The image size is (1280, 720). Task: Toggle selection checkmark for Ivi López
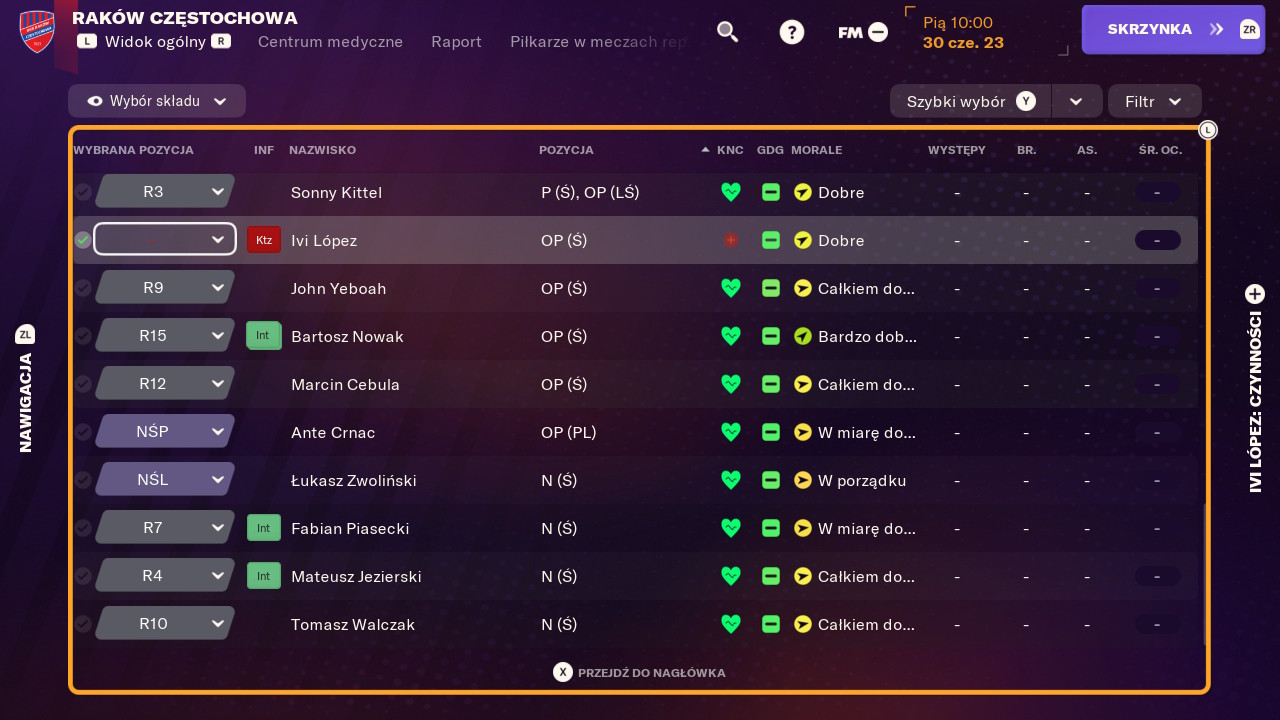(83, 240)
